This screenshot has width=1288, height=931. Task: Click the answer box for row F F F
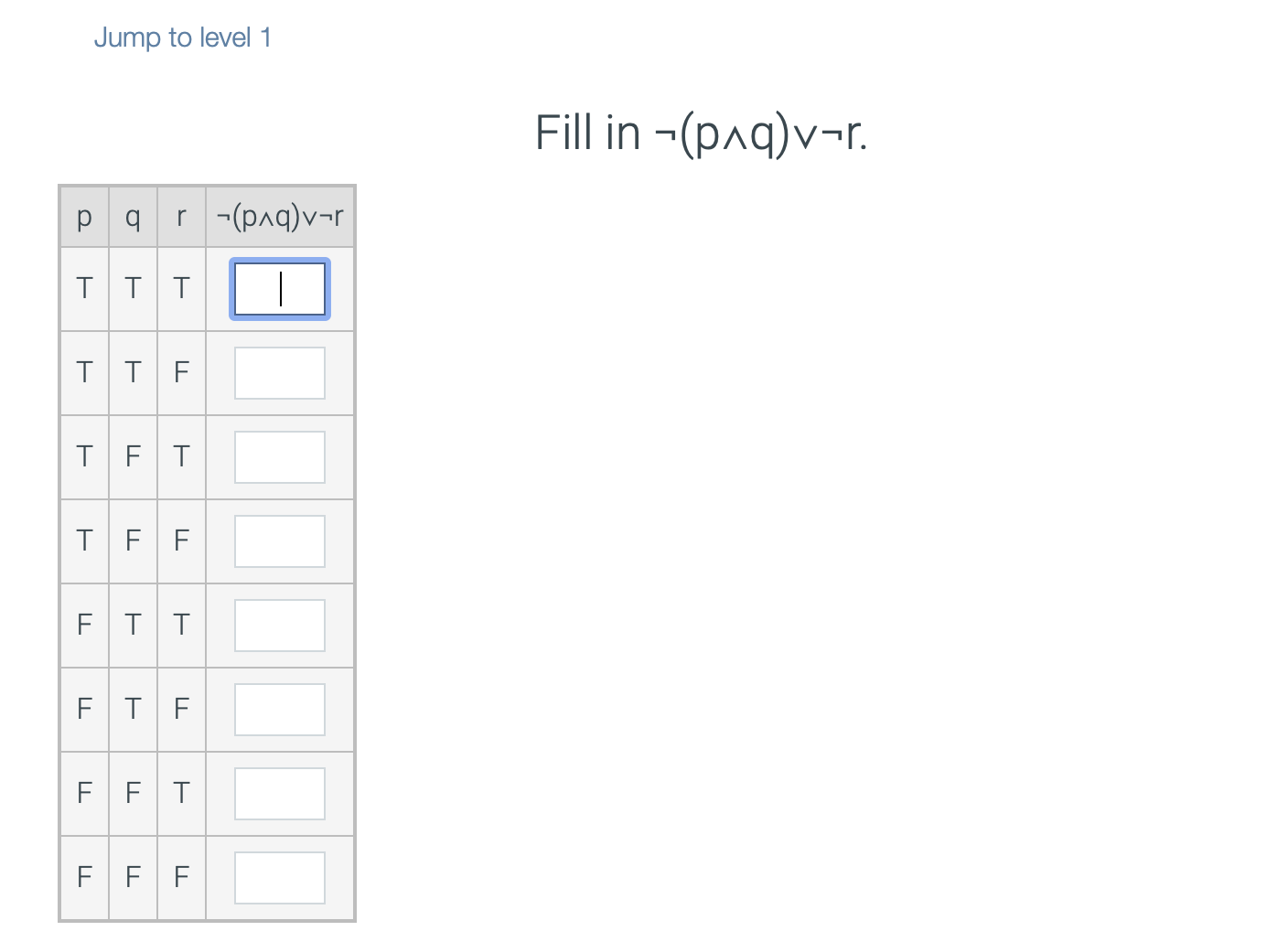coord(279,876)
